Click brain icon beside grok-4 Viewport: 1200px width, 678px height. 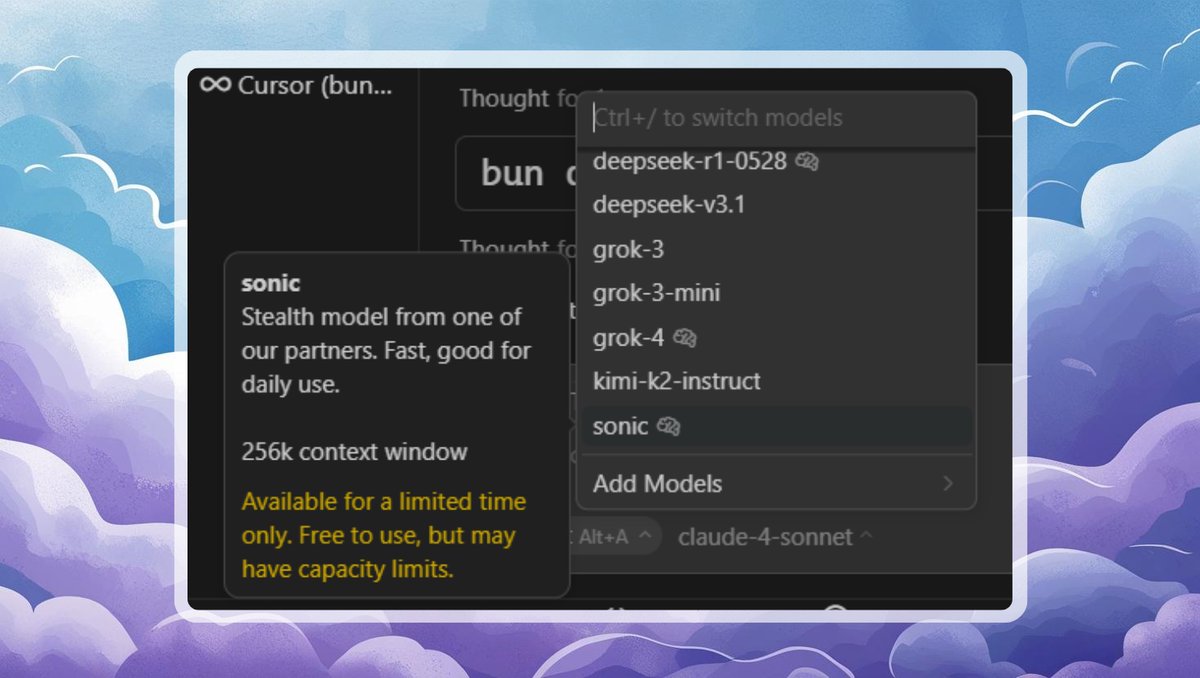pyautogui.click(x=685, y=338)
